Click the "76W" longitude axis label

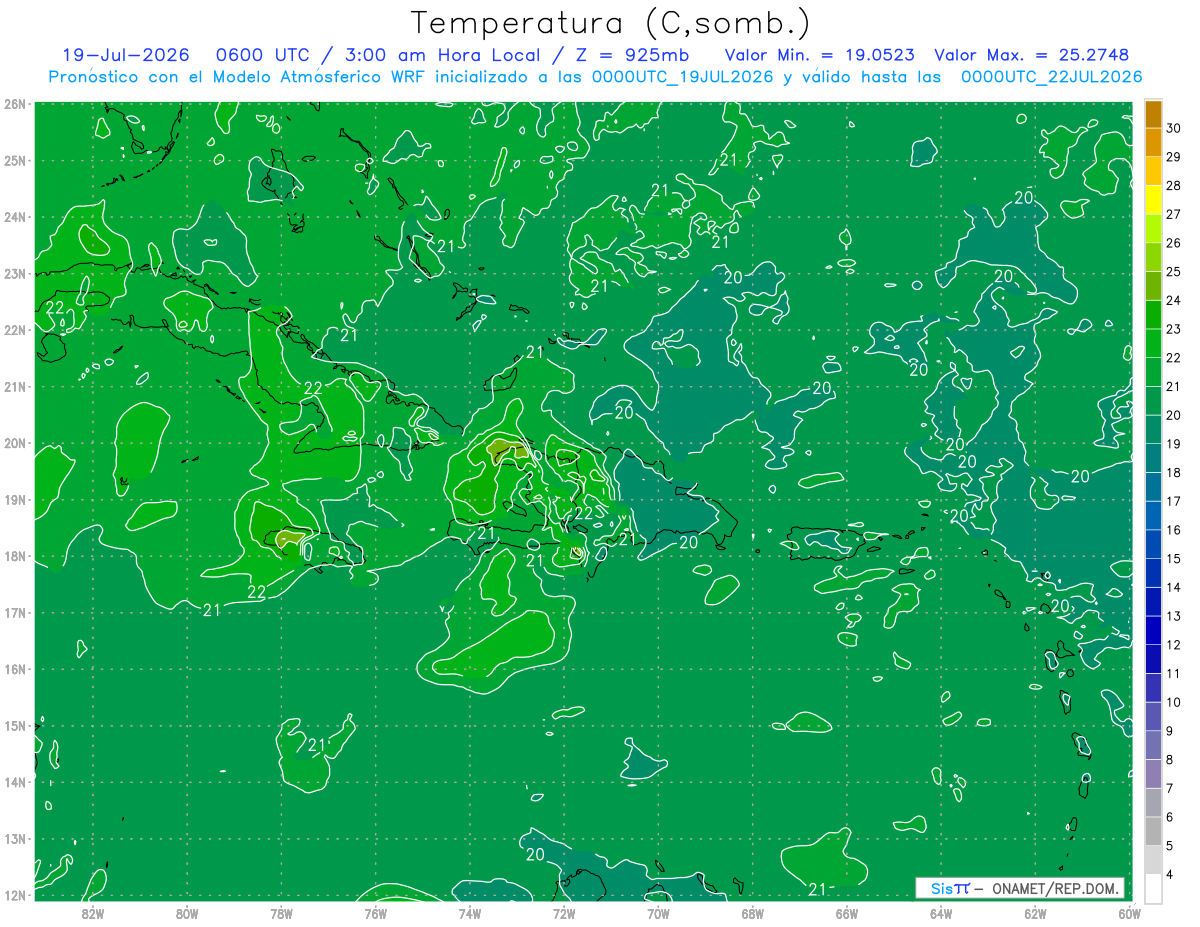point(375,913)
